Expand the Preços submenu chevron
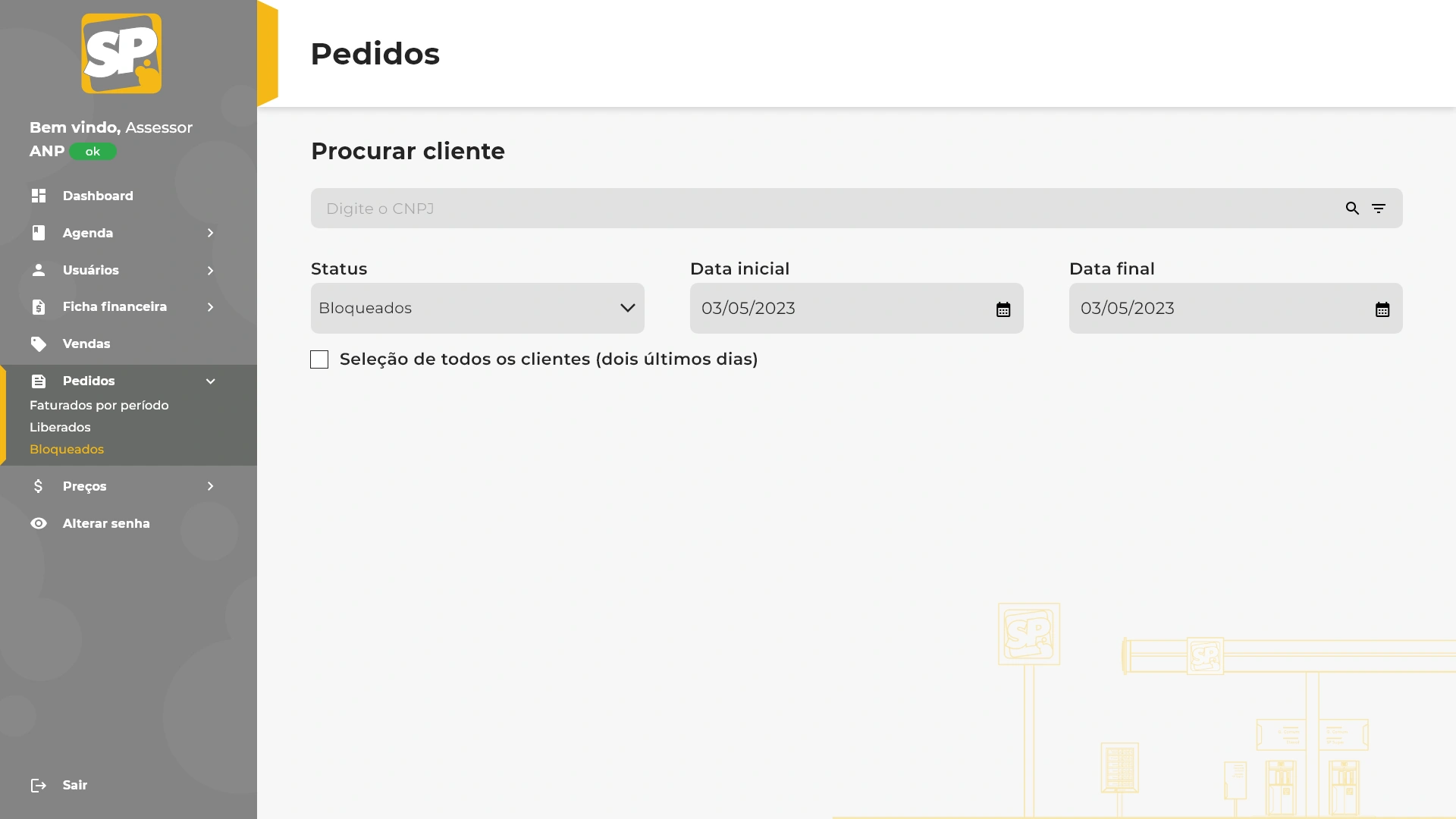1456x819 pixels. [211, 486]
